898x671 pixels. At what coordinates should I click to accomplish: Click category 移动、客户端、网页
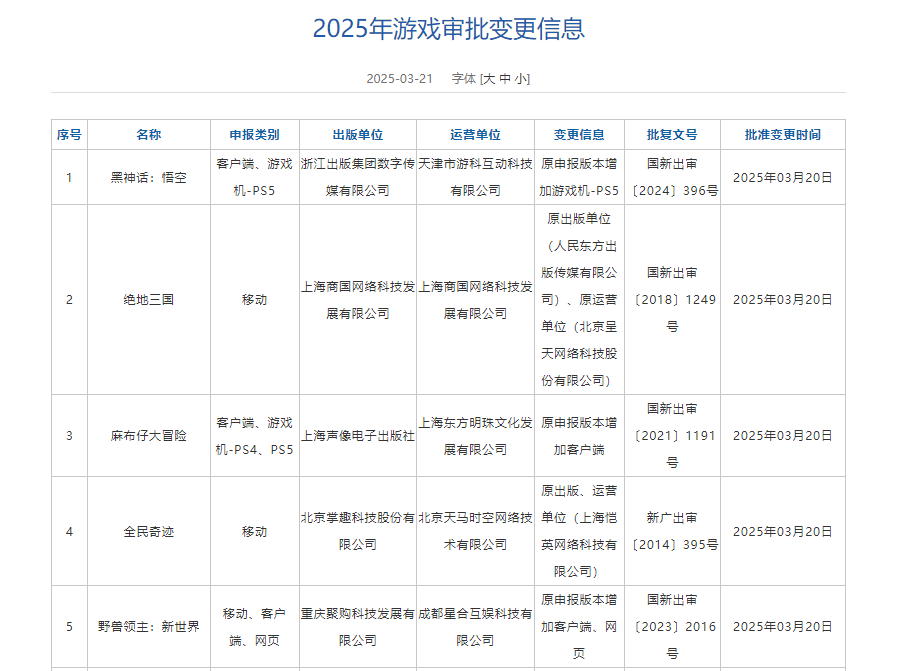[x=254, y=626]
